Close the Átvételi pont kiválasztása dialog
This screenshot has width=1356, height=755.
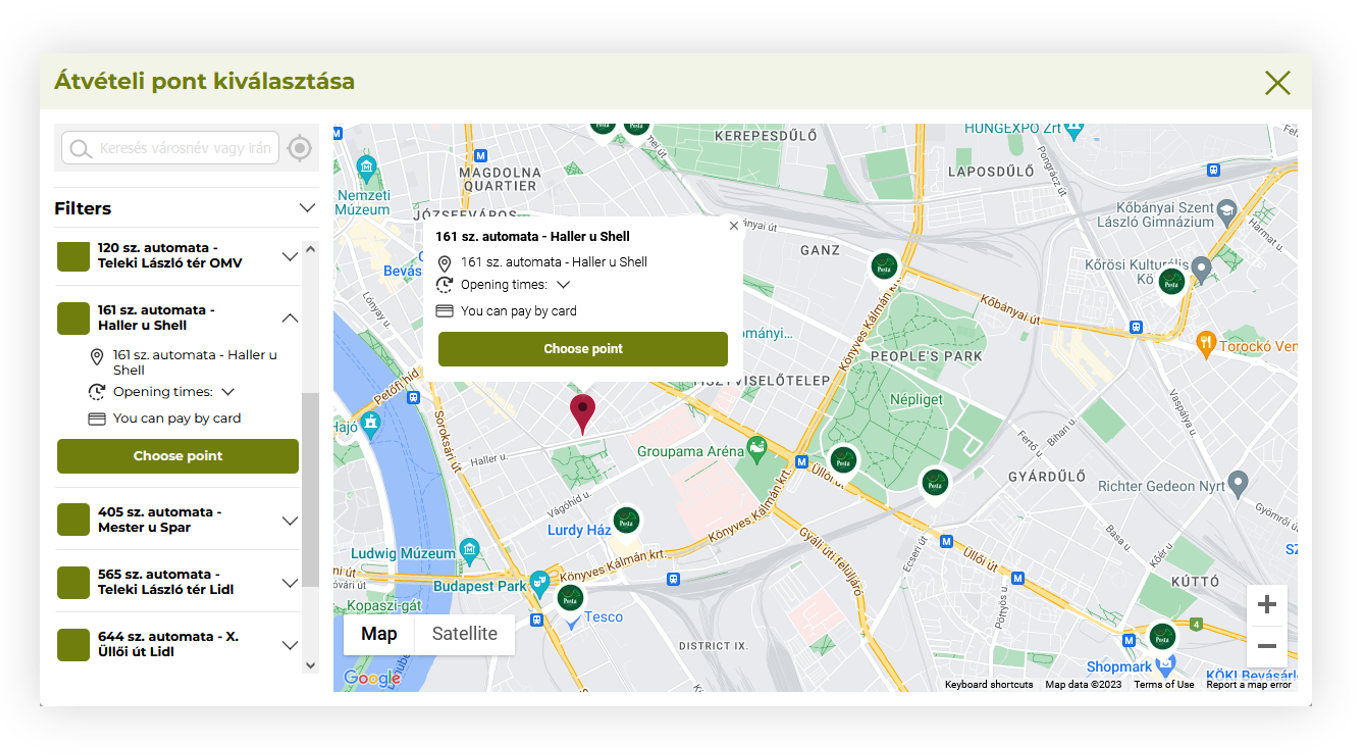point(1277,83)
